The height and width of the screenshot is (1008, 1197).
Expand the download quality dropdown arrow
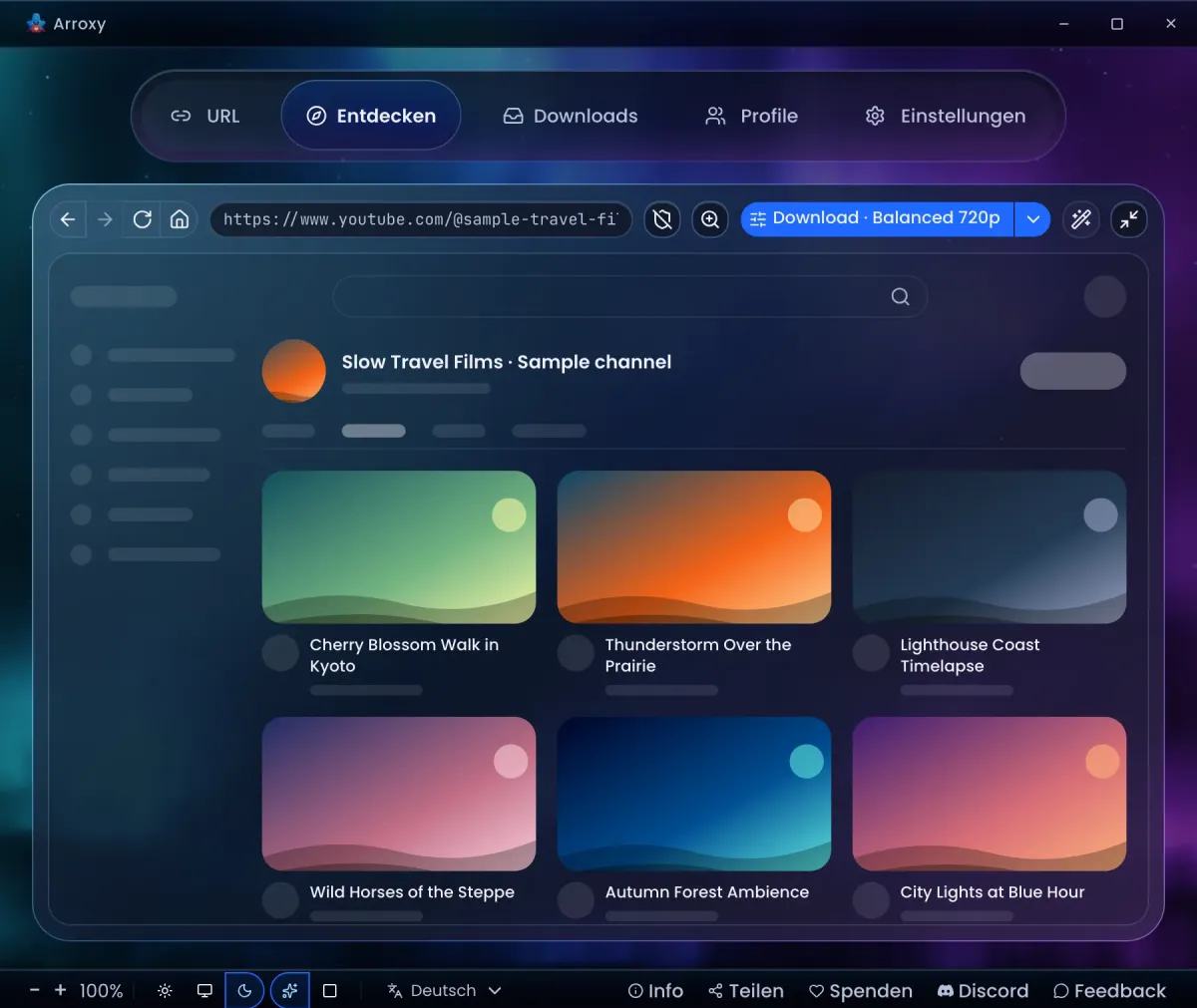tap(1032, 219)
